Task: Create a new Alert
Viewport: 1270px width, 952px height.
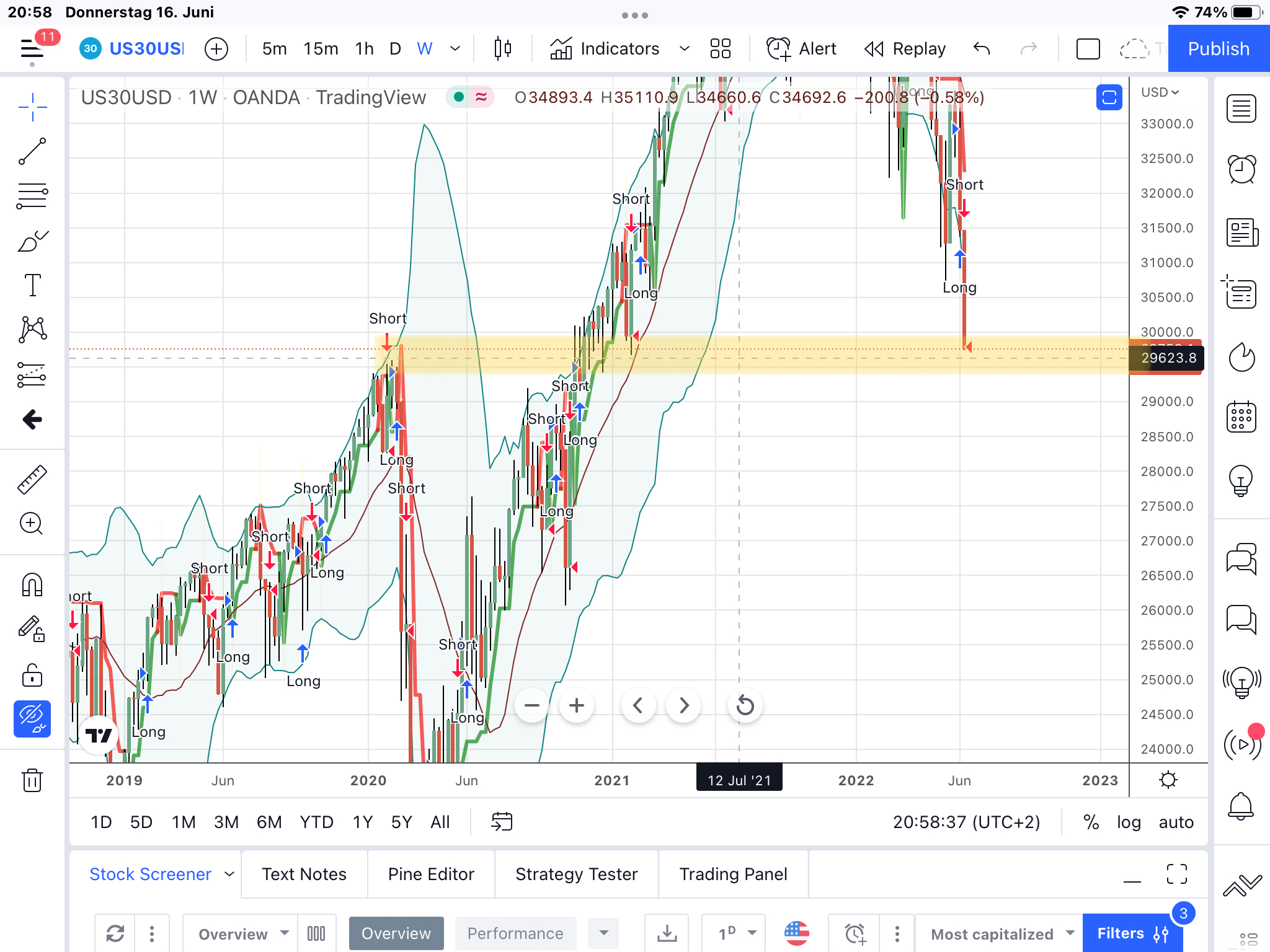Action: [802, 48]
